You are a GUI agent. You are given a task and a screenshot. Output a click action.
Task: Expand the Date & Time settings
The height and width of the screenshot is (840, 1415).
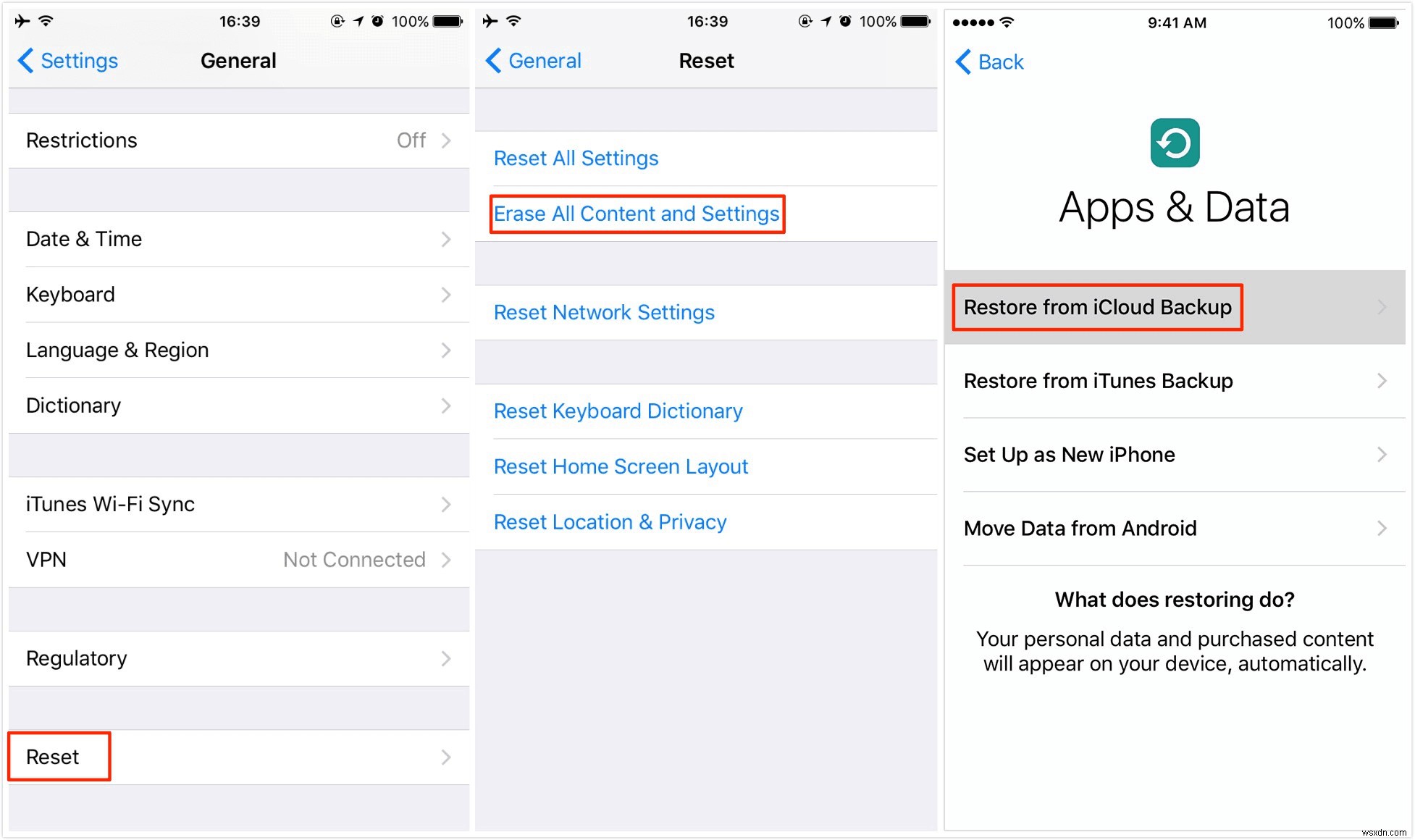pos(235,239)
